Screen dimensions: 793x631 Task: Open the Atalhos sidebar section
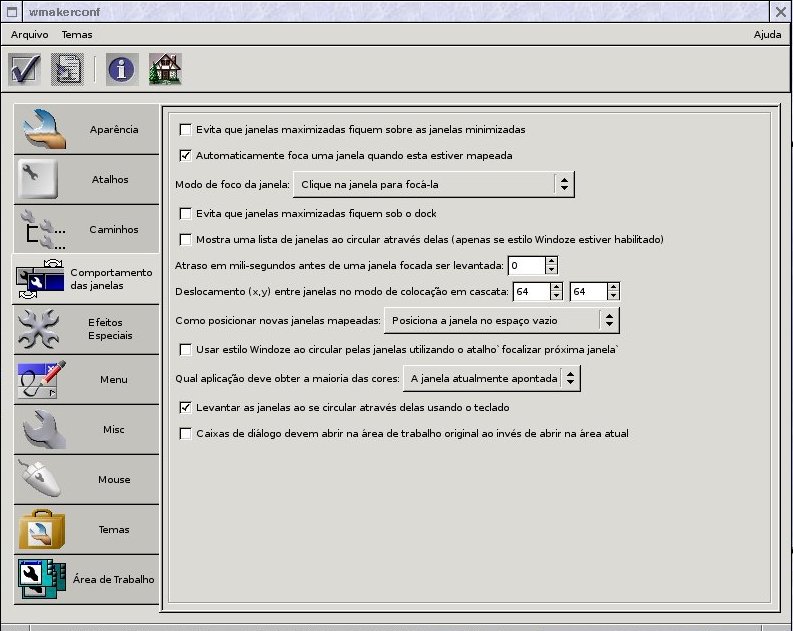86,179
